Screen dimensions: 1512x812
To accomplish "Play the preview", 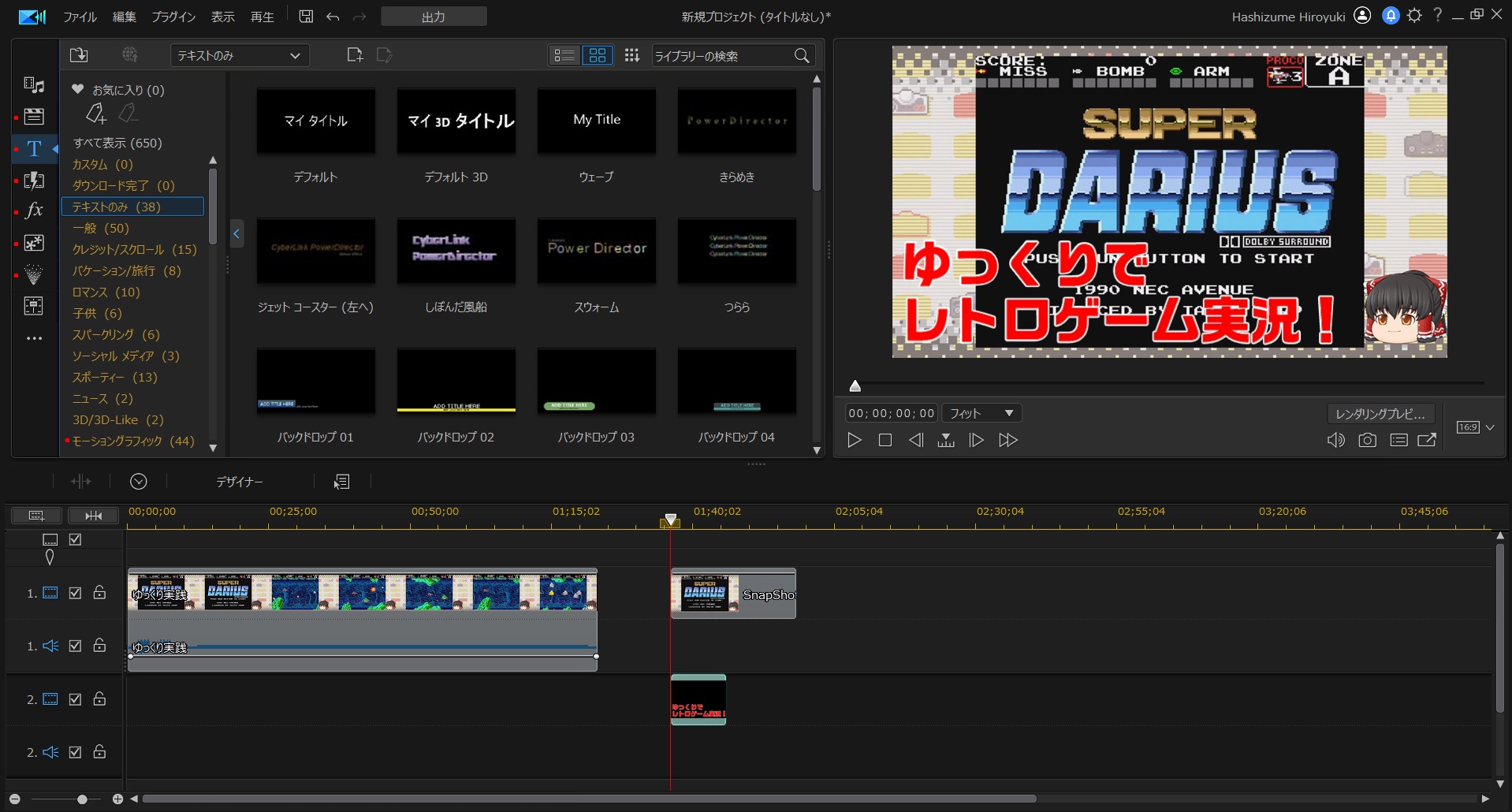I will coord(855,440).
